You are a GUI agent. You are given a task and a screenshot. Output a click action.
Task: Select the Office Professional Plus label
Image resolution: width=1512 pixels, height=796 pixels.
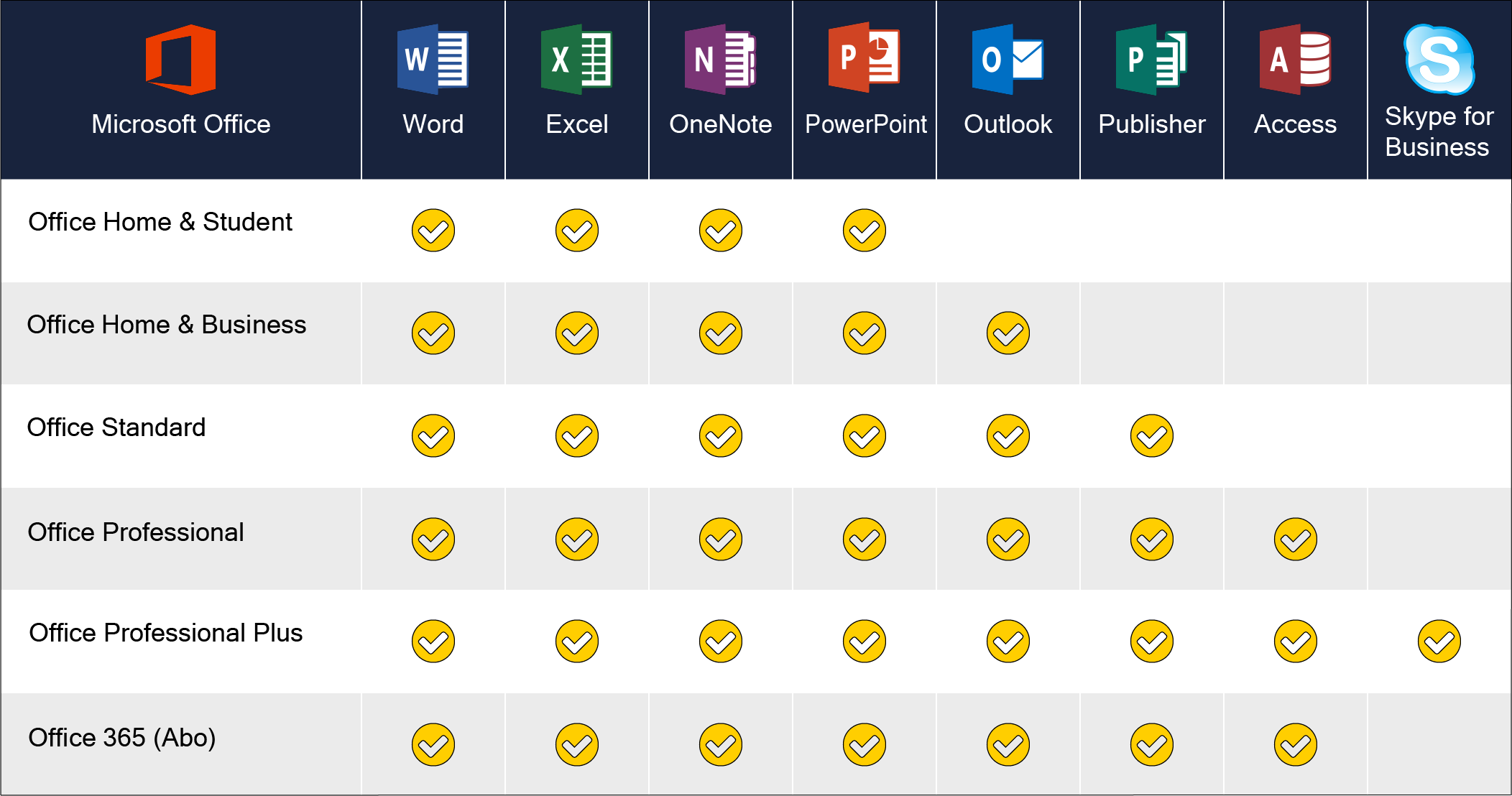click(x=166, y=633)
